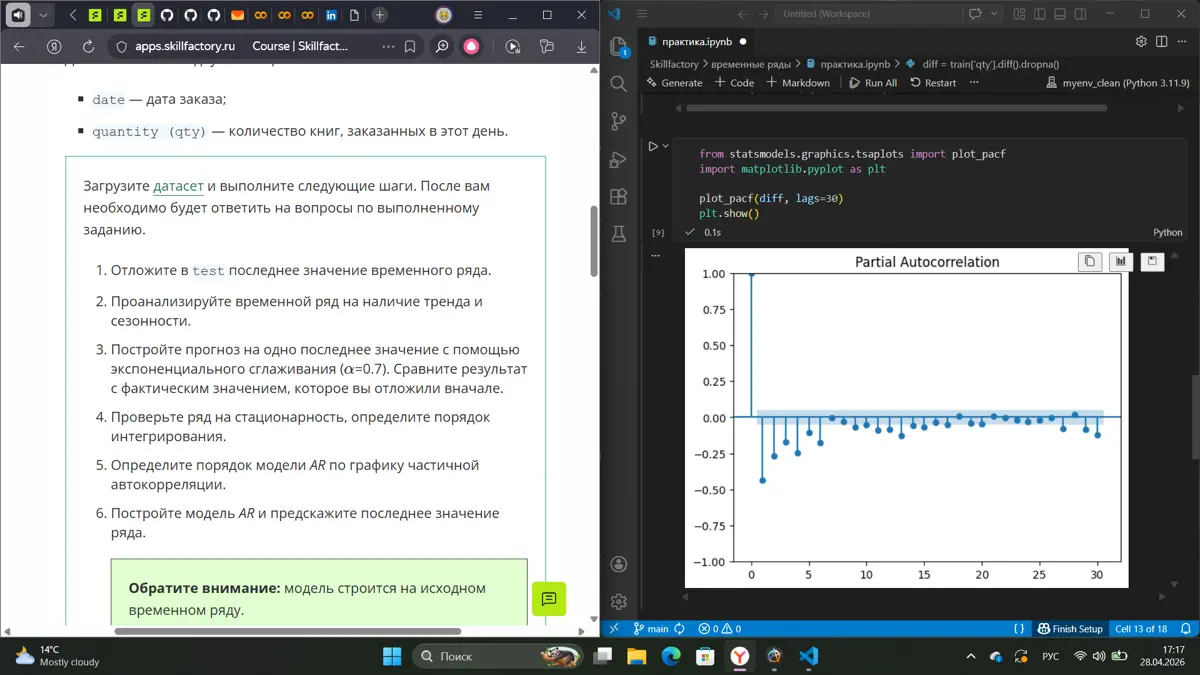Screen dimensions: 1200x675
Task: Restart the notebook kernel
Action: [933, 83]
